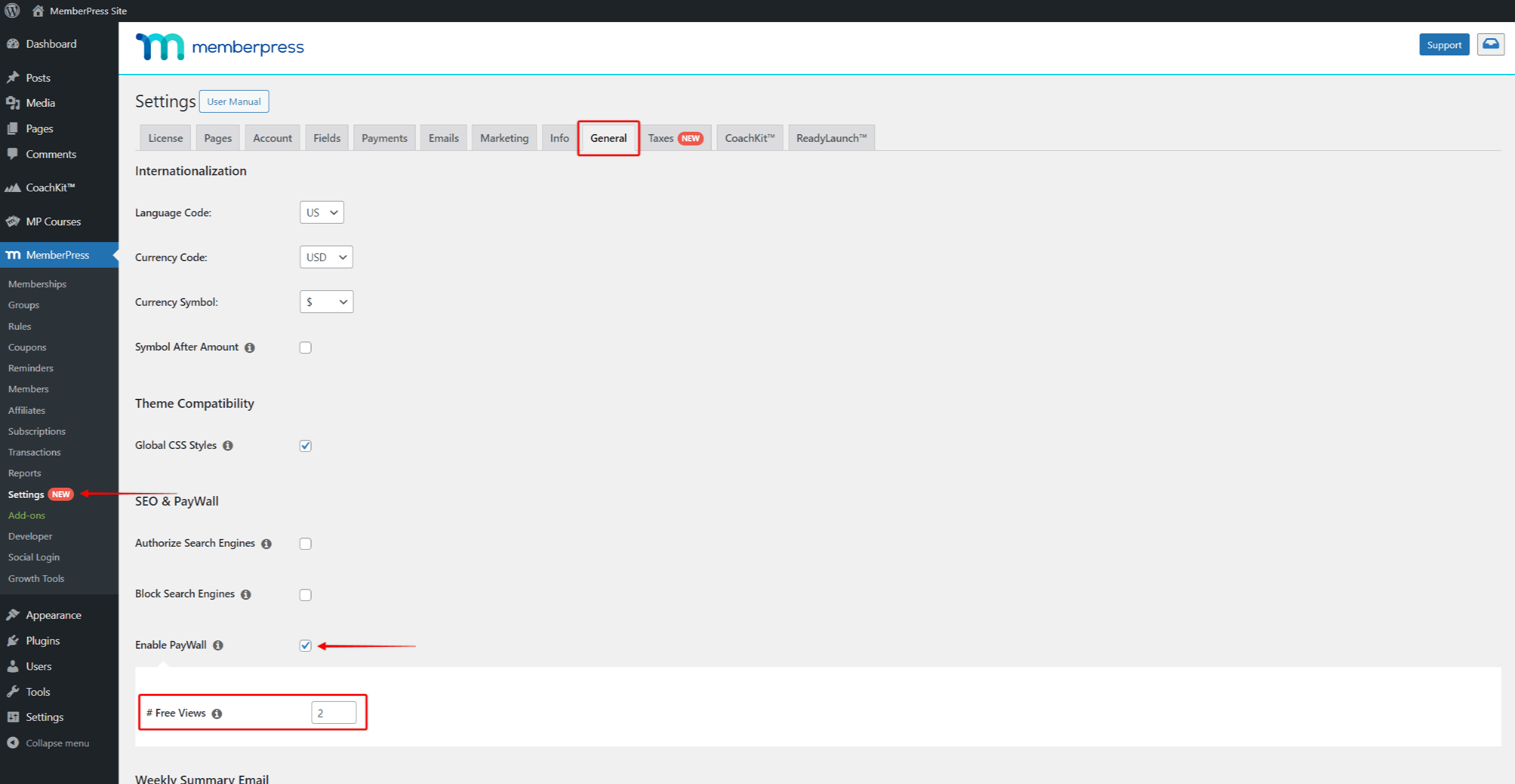The width and height of the screenshot is (1515, 784).
Task: Click the inbox tray icon beside Support
Action: 1491,45
